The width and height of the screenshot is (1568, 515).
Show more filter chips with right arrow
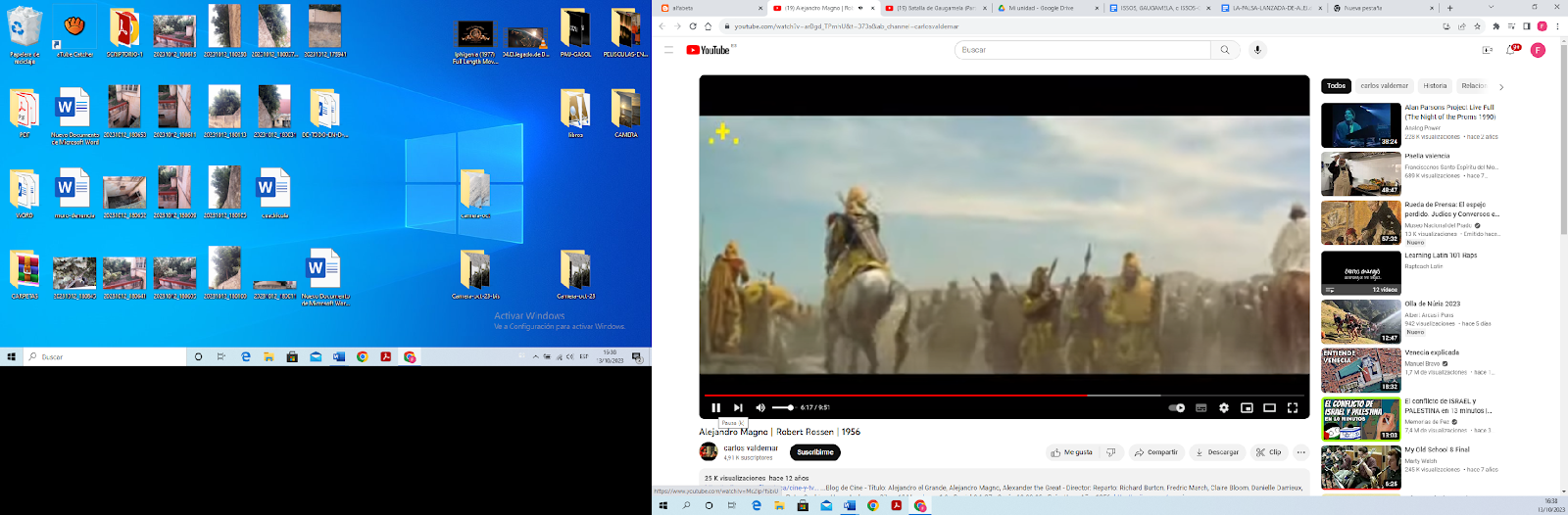point(1500,87)
